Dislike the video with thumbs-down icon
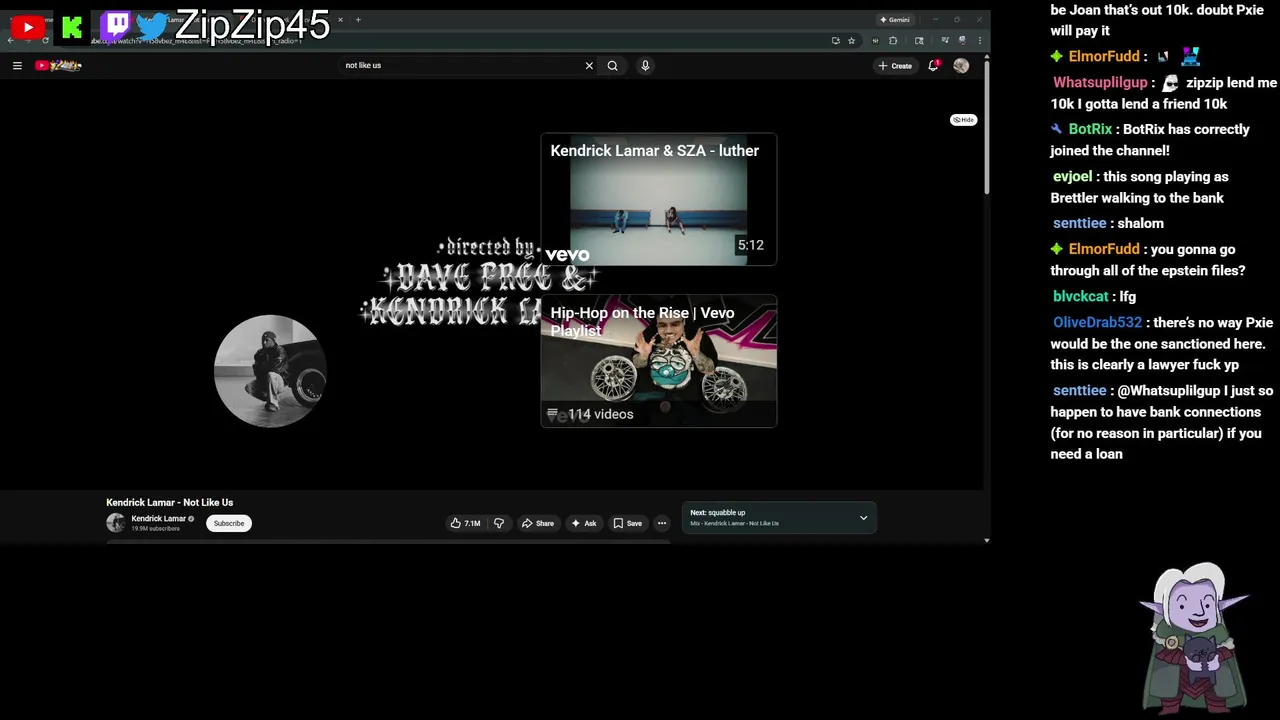Image resolution: width=1280 pixels, height=720 pixels. pyautogui.click(x=499, y=523)
